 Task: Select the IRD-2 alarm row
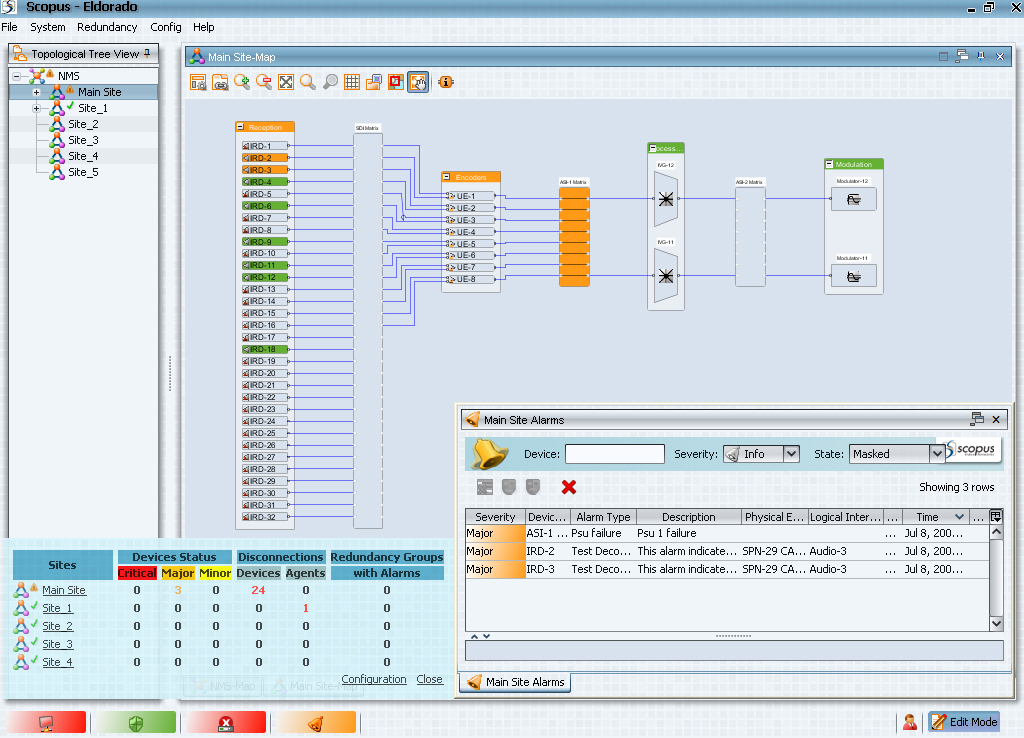(728, 551)
